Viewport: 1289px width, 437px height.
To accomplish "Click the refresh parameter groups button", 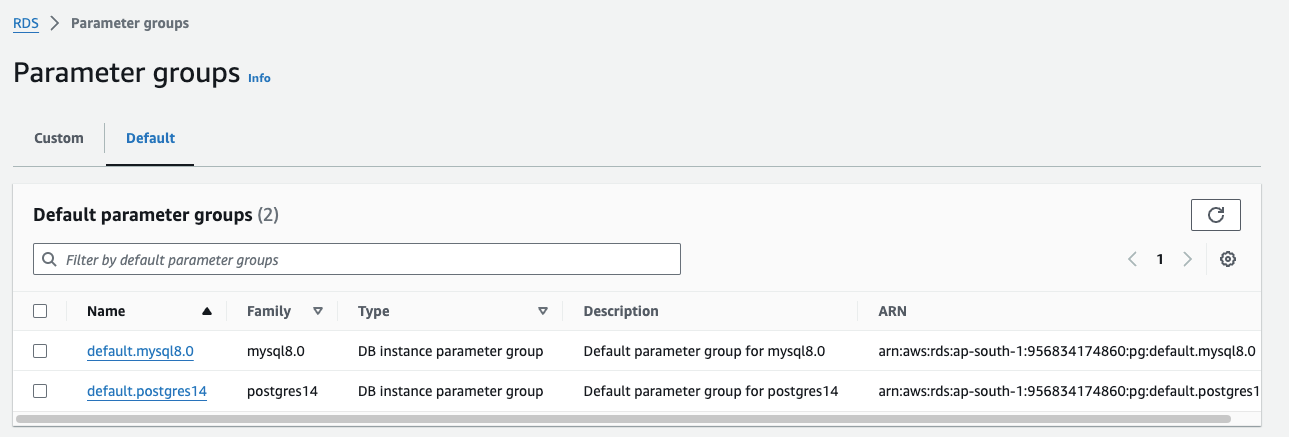I will point(1215,215).
